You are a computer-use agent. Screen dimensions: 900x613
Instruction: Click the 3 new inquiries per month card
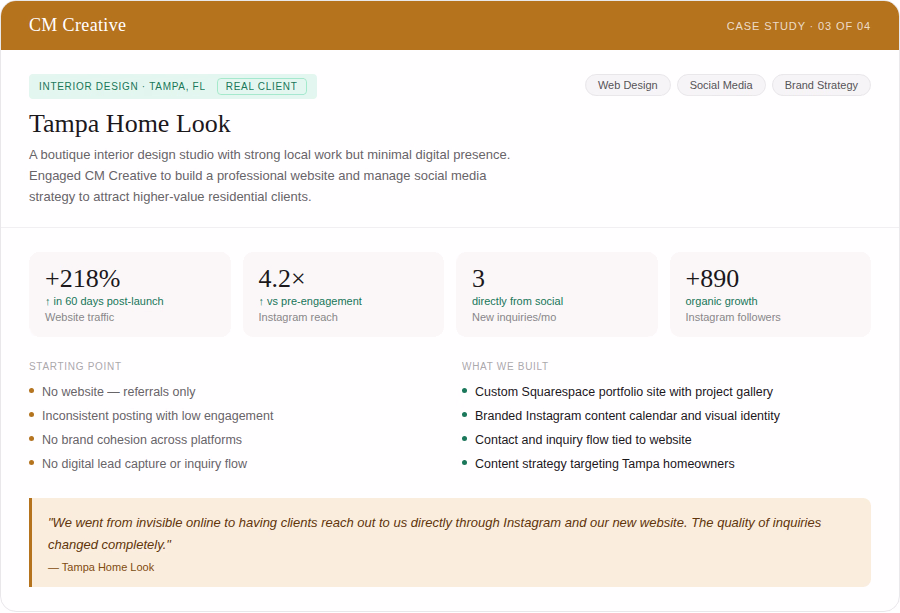[557, 294]
